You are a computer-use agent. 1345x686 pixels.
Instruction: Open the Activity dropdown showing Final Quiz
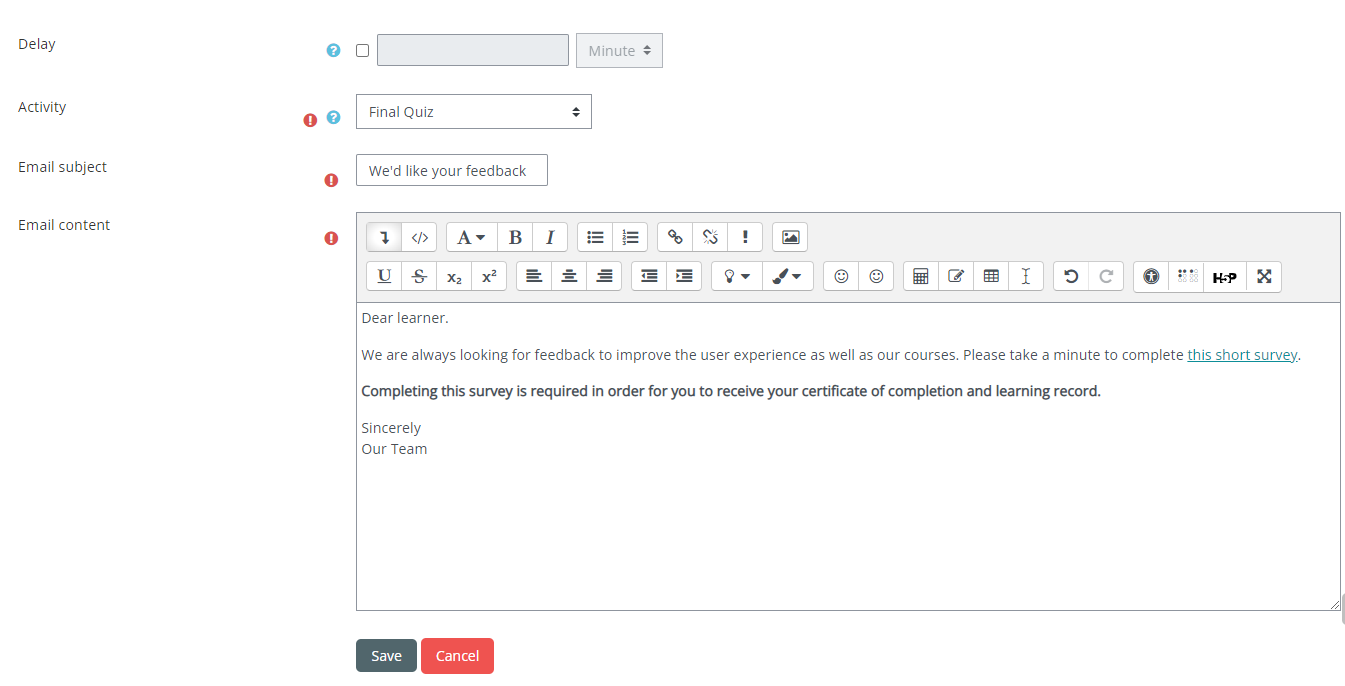[473, 112]
